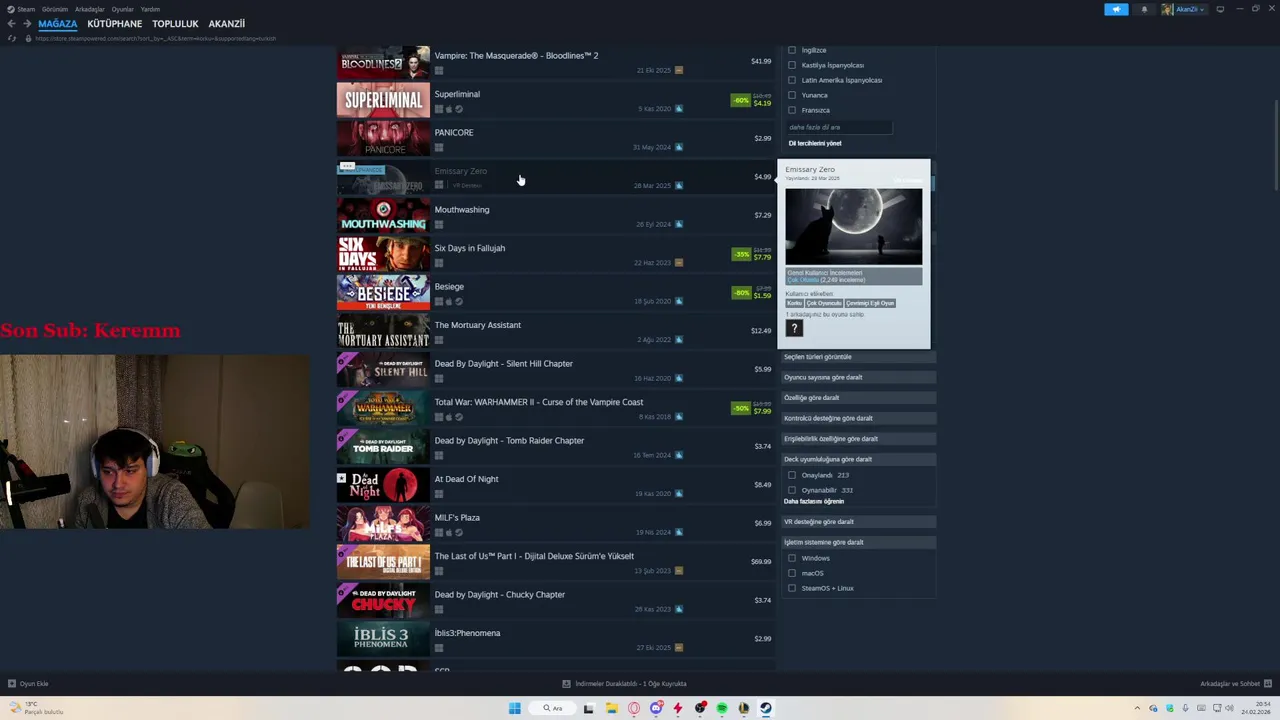Image resolution: width=1280 pixels, height=720 pixels.
Task: Open the Arkadaşlar menu
Action: click(89, 9)
